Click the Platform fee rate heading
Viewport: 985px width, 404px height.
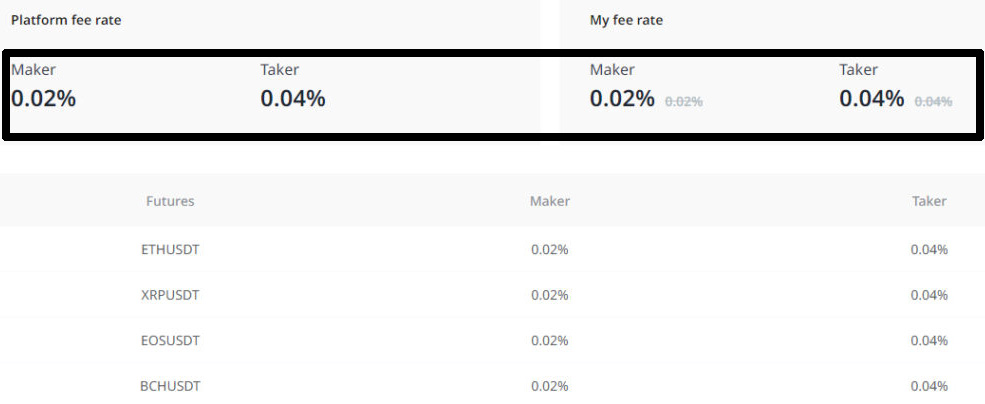coord(66,20)
